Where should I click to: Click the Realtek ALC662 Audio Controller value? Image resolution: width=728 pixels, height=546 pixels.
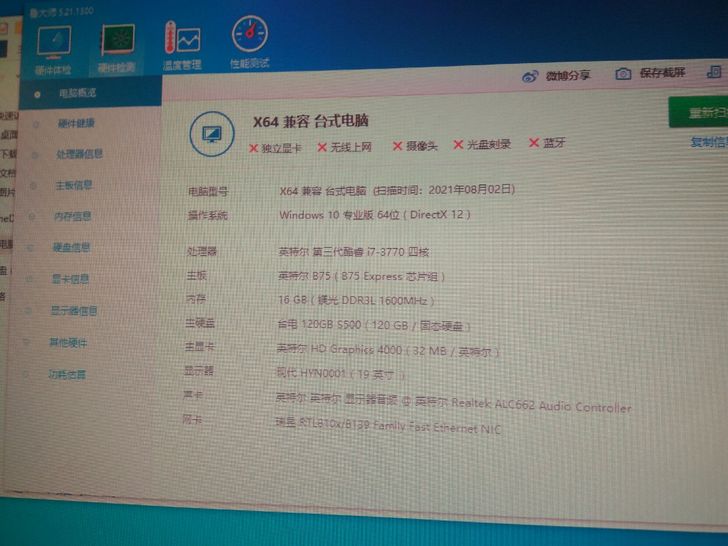[x=453, y=403]
